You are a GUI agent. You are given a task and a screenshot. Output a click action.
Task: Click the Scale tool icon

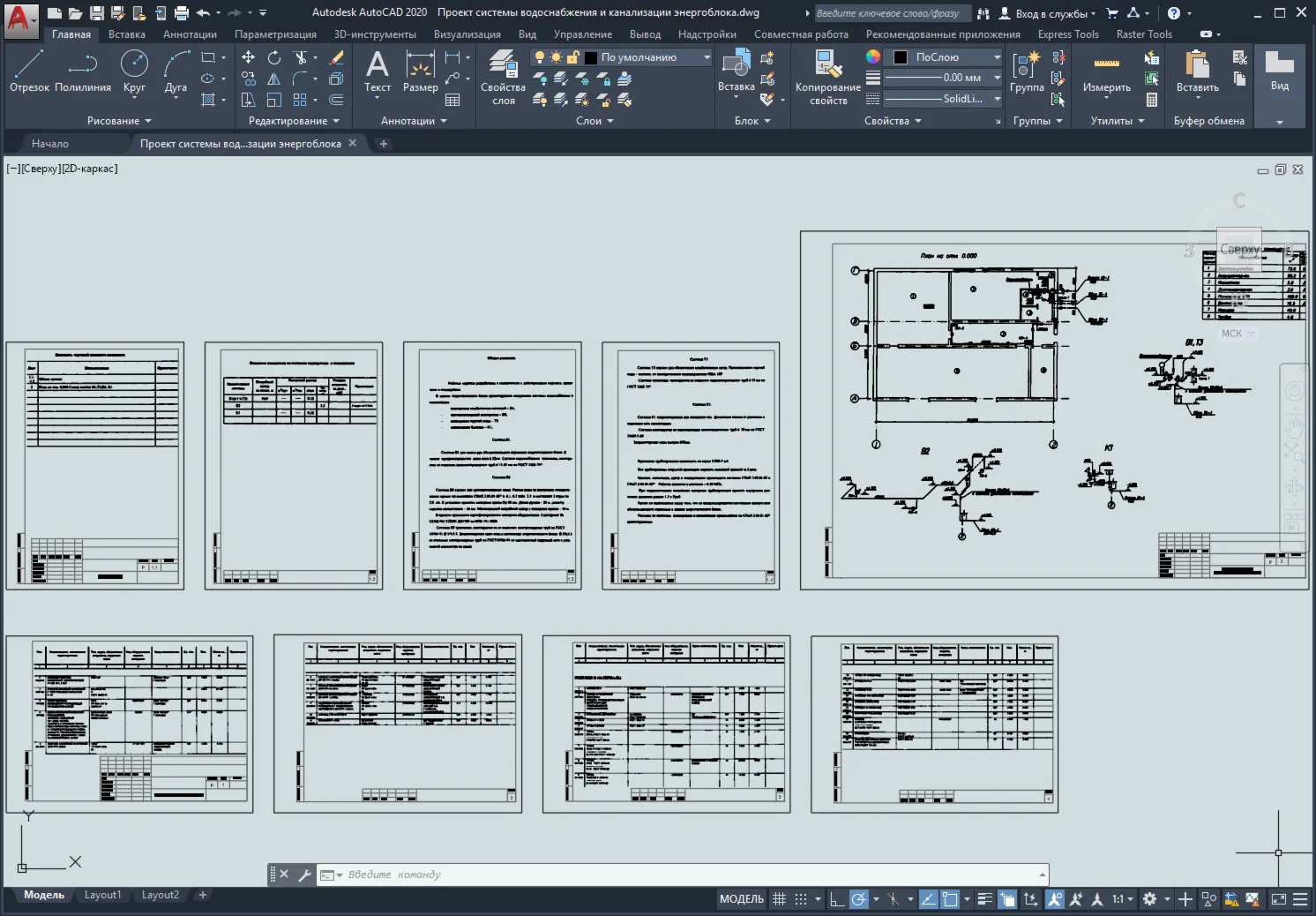tap(274, 100)
